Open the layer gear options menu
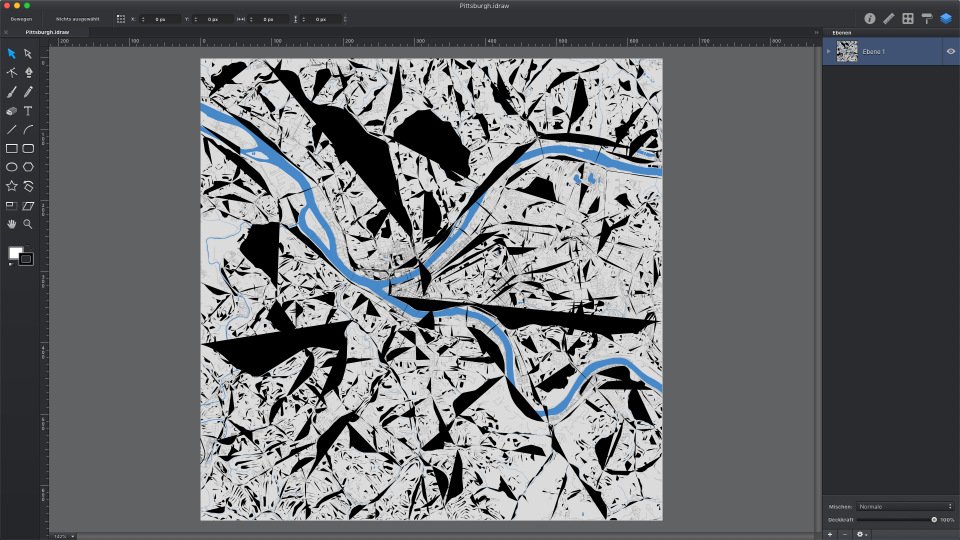Screen dimensions: 960x540 click(859, 534)
